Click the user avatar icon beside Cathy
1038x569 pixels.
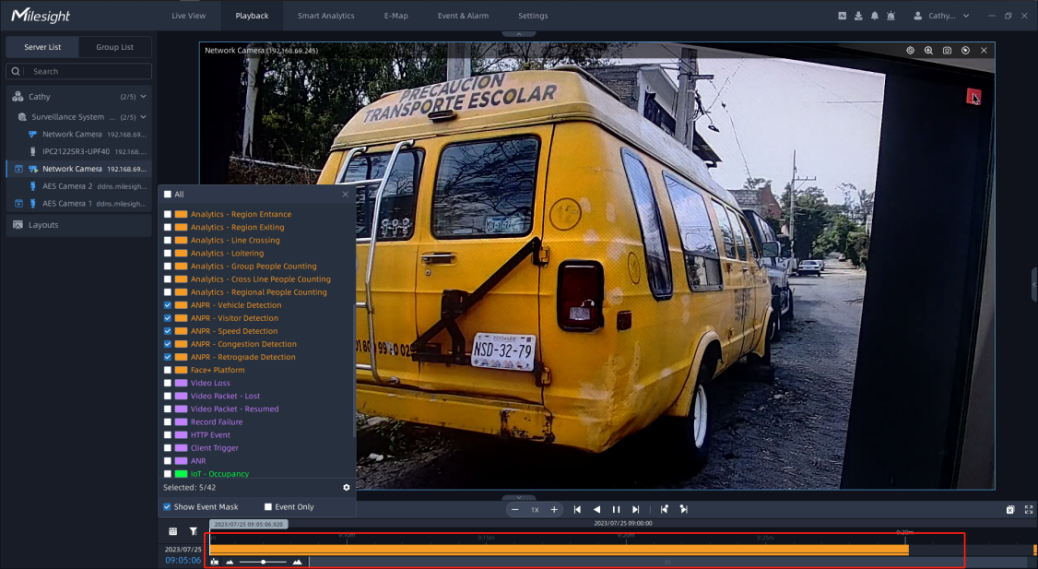point(918,16)
